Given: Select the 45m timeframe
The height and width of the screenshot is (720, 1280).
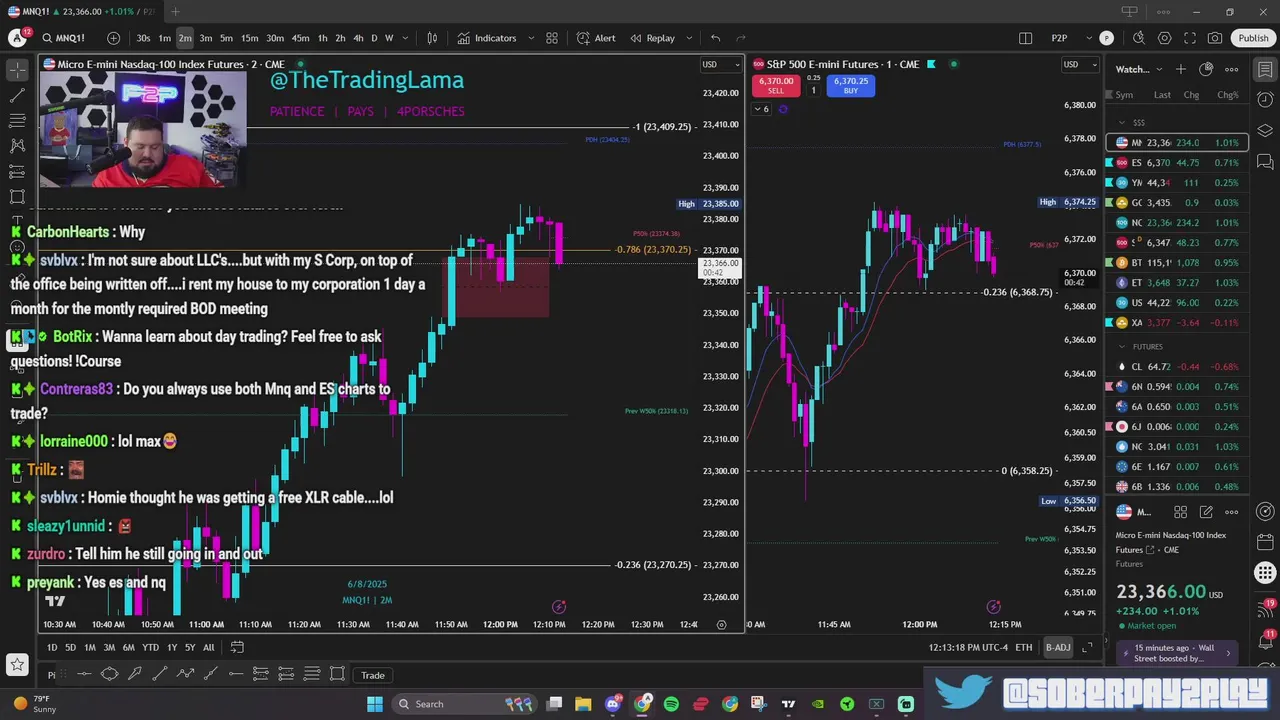Looking at the screenshot, I should click(x=300, y=38).
